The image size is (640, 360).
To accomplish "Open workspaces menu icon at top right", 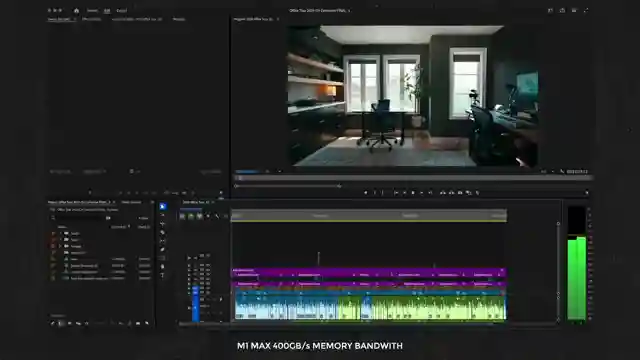I will coord(550,11).
